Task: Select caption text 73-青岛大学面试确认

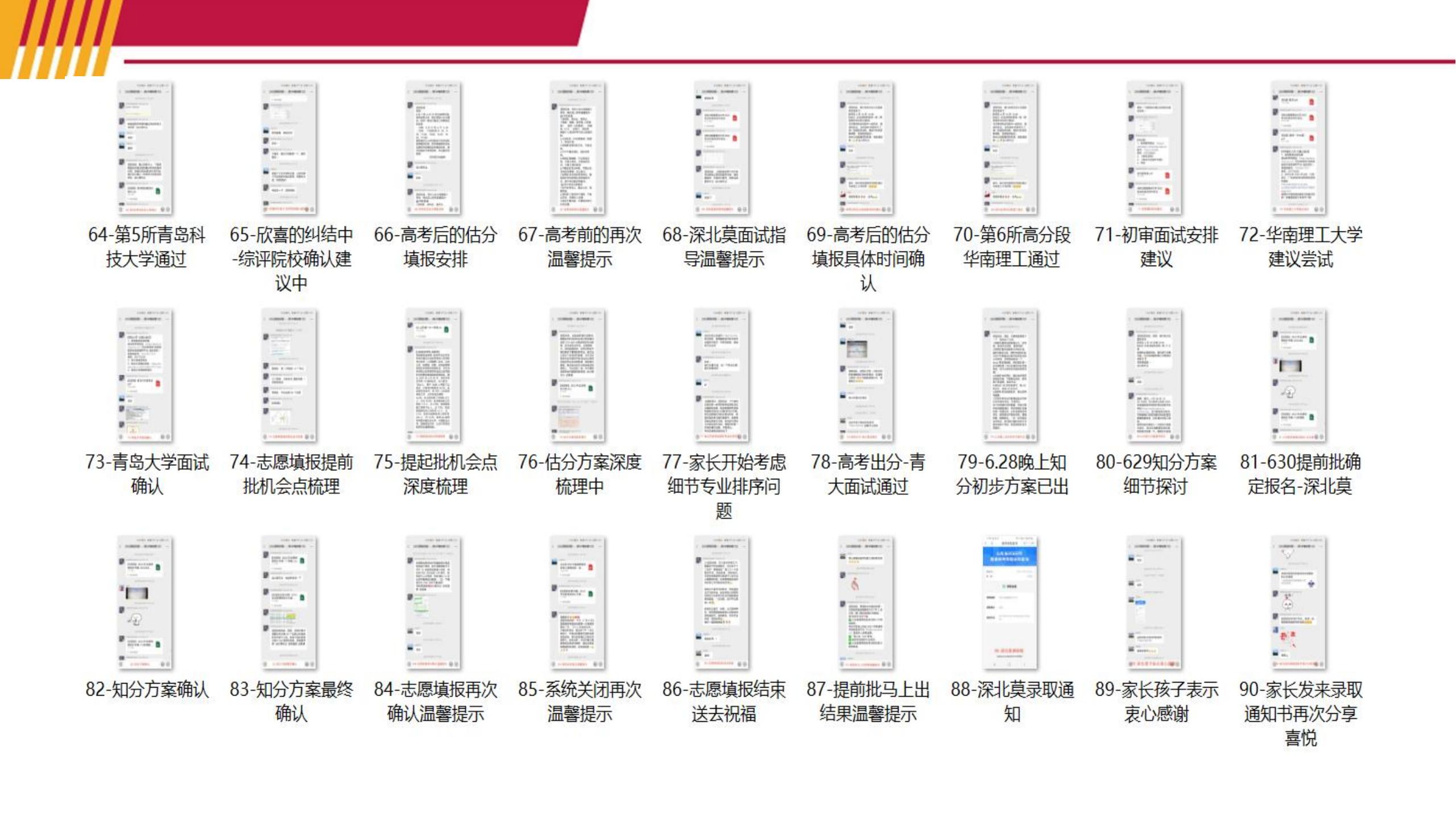Action: 147,474
